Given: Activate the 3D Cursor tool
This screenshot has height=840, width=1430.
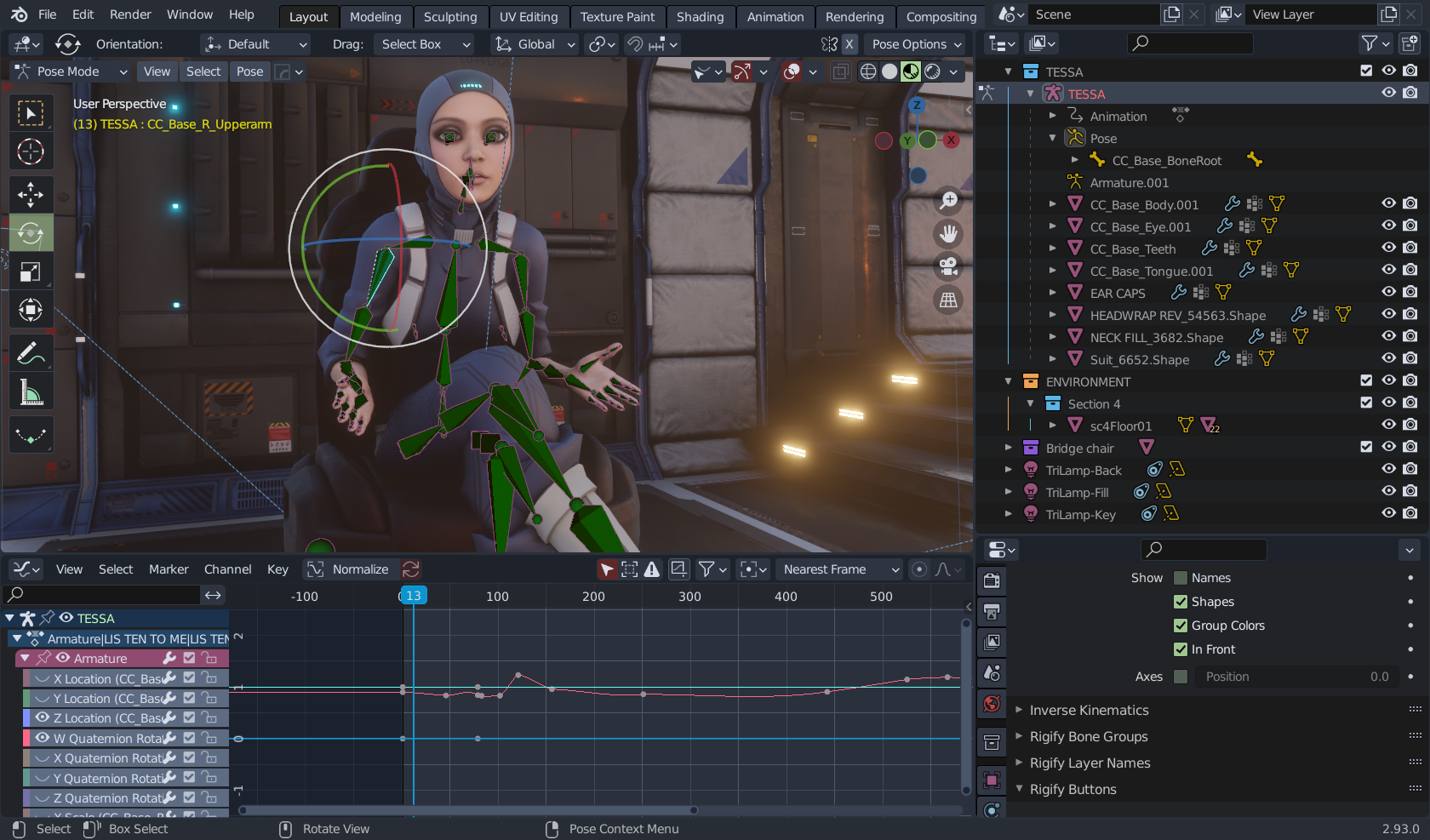Looking at the screenshot, I should 31,151.
